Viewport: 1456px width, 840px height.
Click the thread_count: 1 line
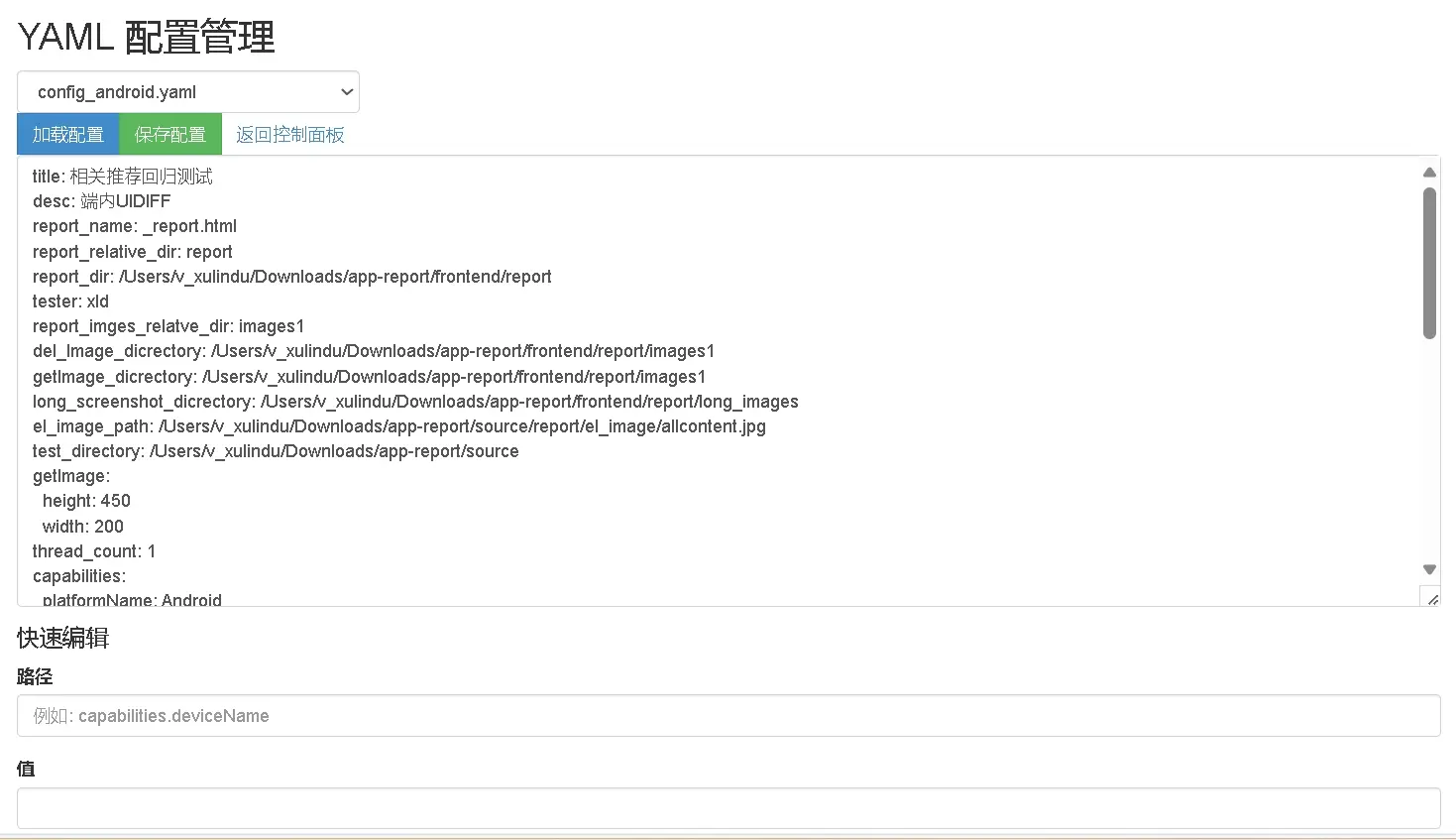tap(94, 551)
